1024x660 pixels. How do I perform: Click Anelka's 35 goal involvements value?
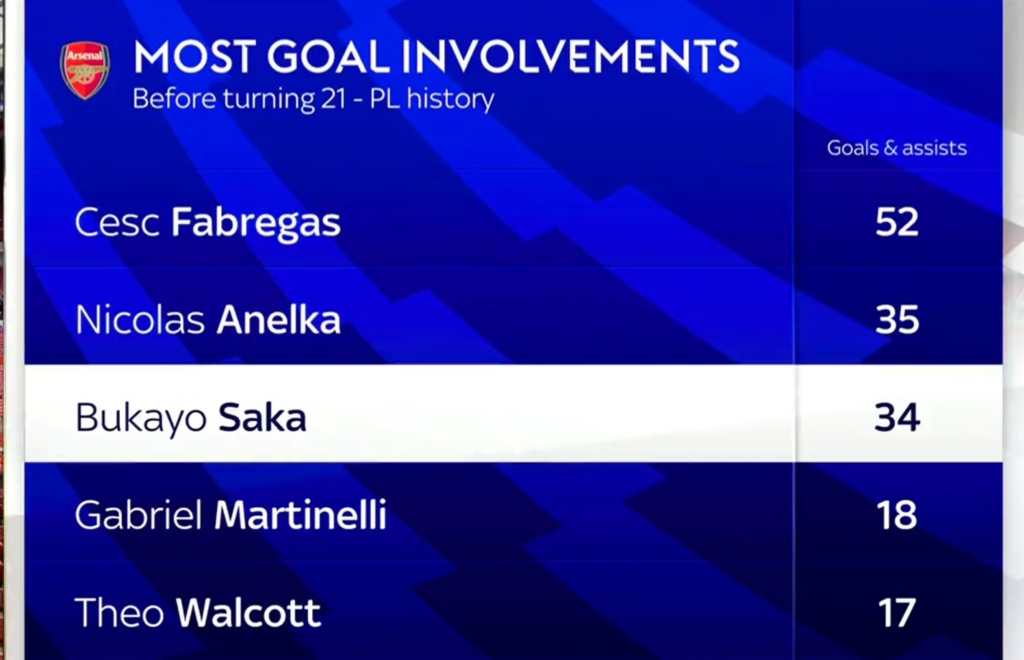tap(897, 320)
